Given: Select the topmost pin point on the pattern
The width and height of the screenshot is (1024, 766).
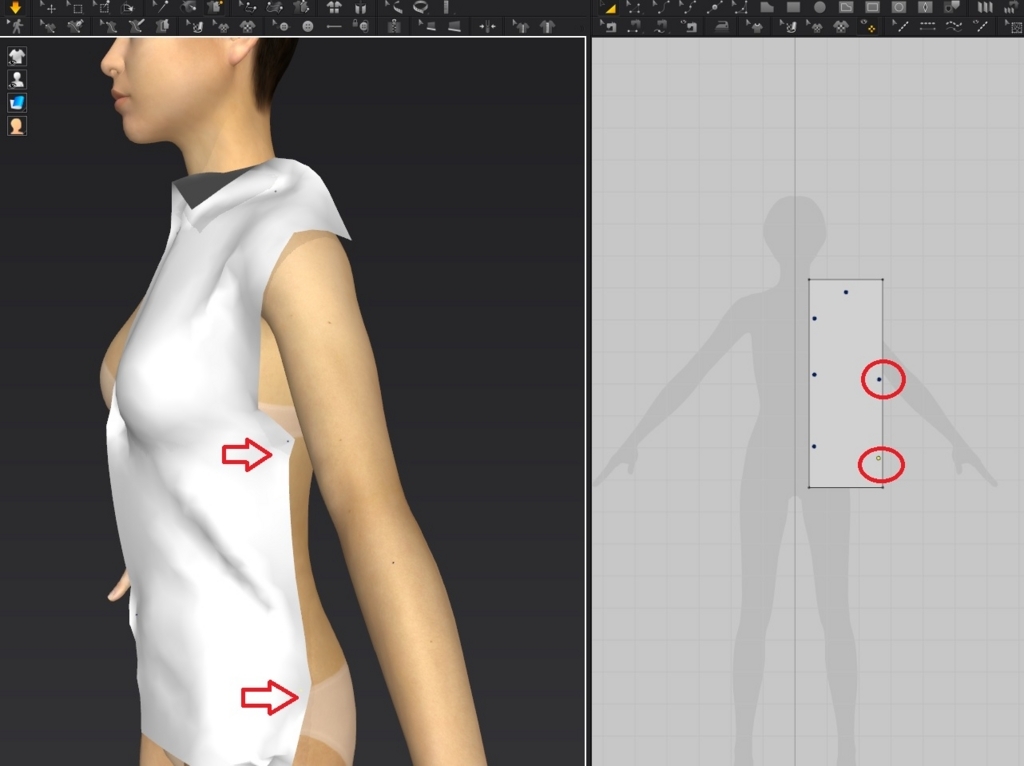Looking at the screenshot, I should click(846, 292).
